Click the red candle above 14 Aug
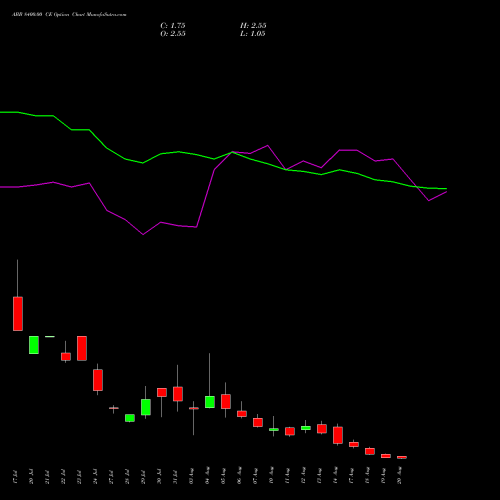 tap(338, 435)
